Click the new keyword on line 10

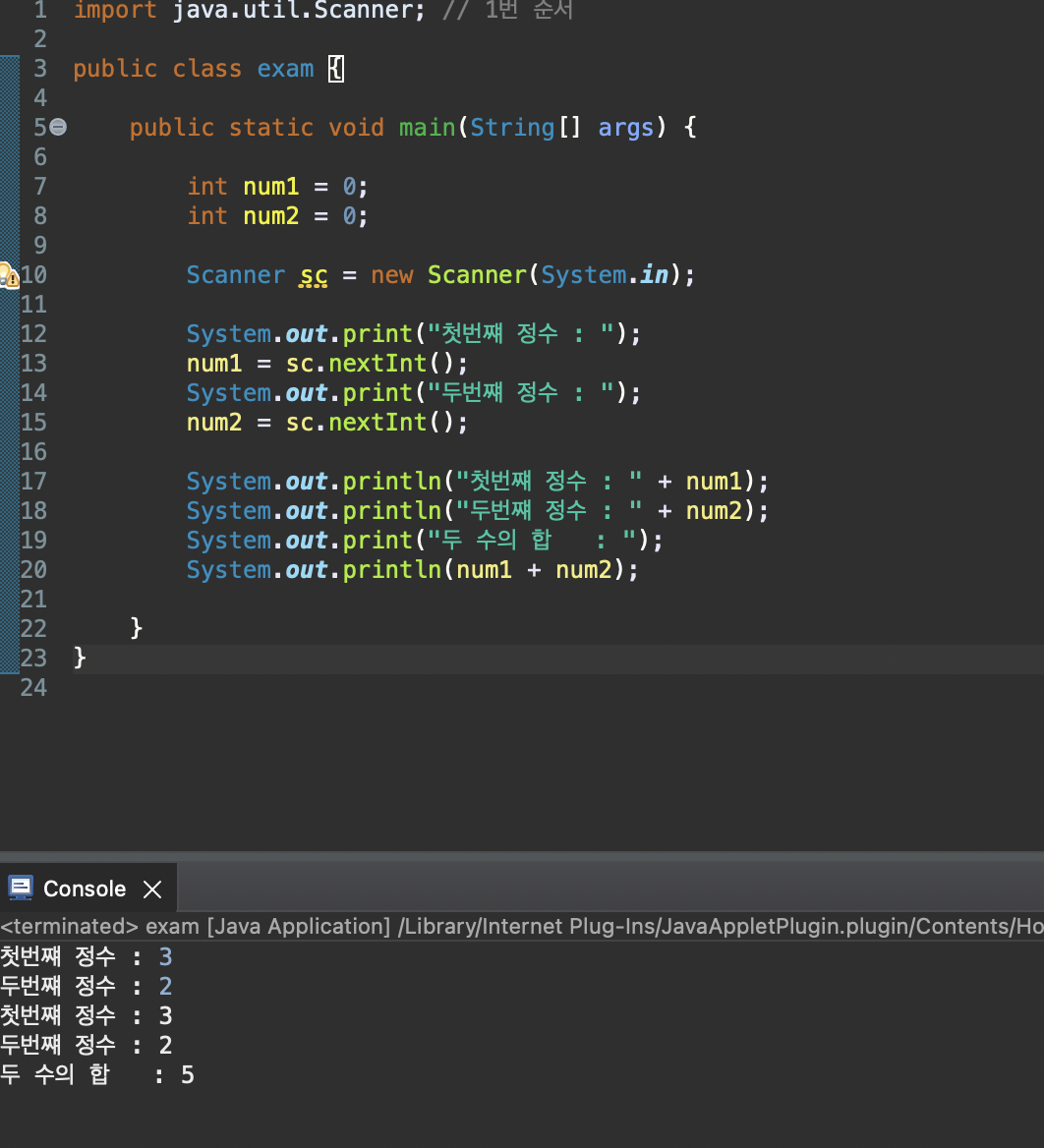point(391,275)
